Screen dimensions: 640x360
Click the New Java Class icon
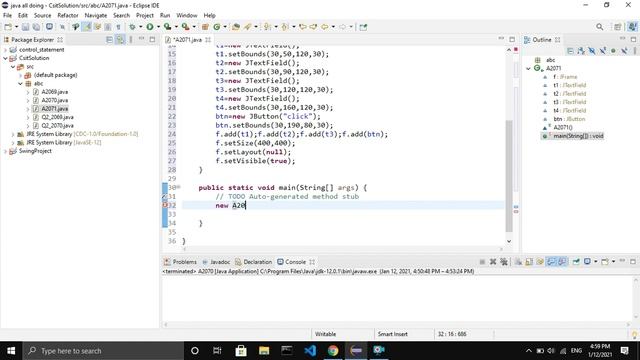tap(217, 27)
